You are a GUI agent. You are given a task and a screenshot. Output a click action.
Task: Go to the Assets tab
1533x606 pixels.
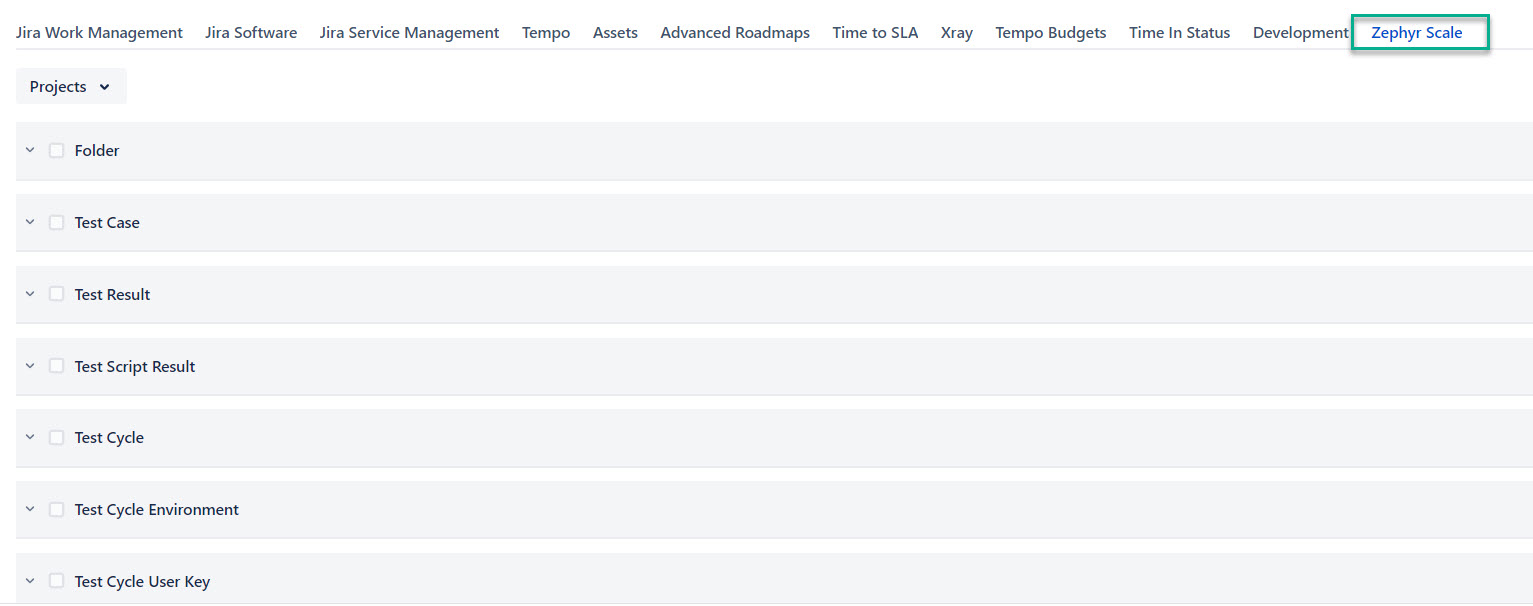point(615,33)
